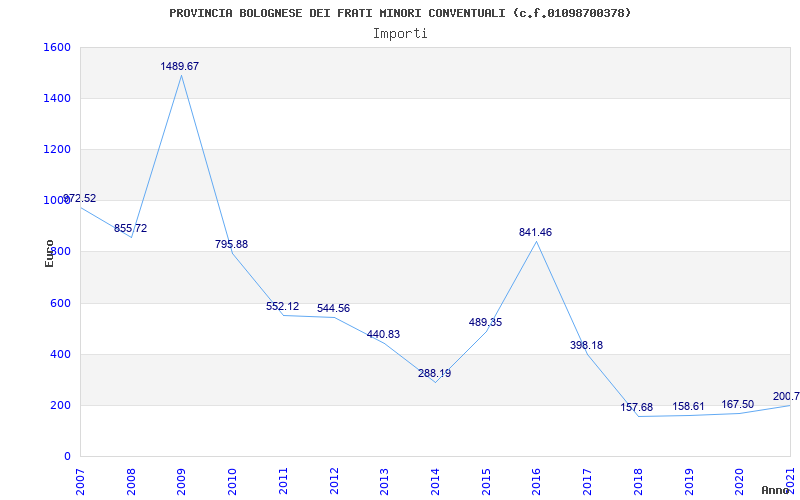Click the x-axis year 2007
This screenshot has height=500, width=800.
80,481
